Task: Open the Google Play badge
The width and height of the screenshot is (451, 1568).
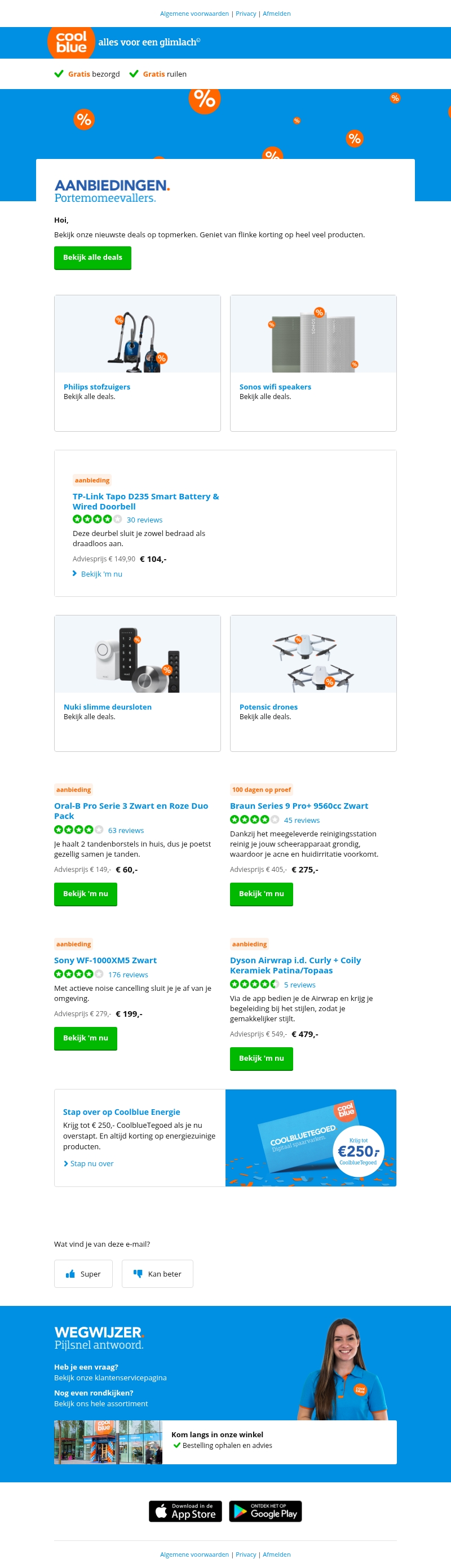Action: coord(266,1511)
